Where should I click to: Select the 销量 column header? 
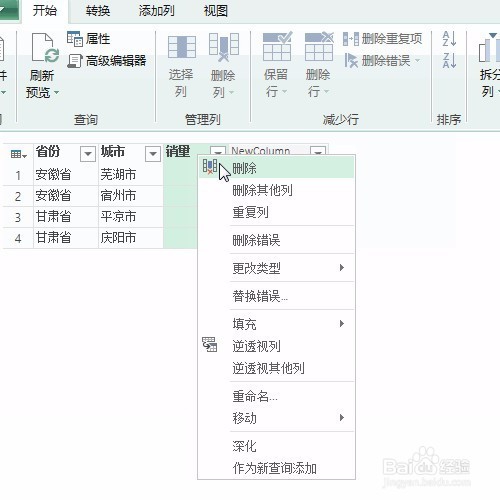pyautogui.click(x=178, y=152)
